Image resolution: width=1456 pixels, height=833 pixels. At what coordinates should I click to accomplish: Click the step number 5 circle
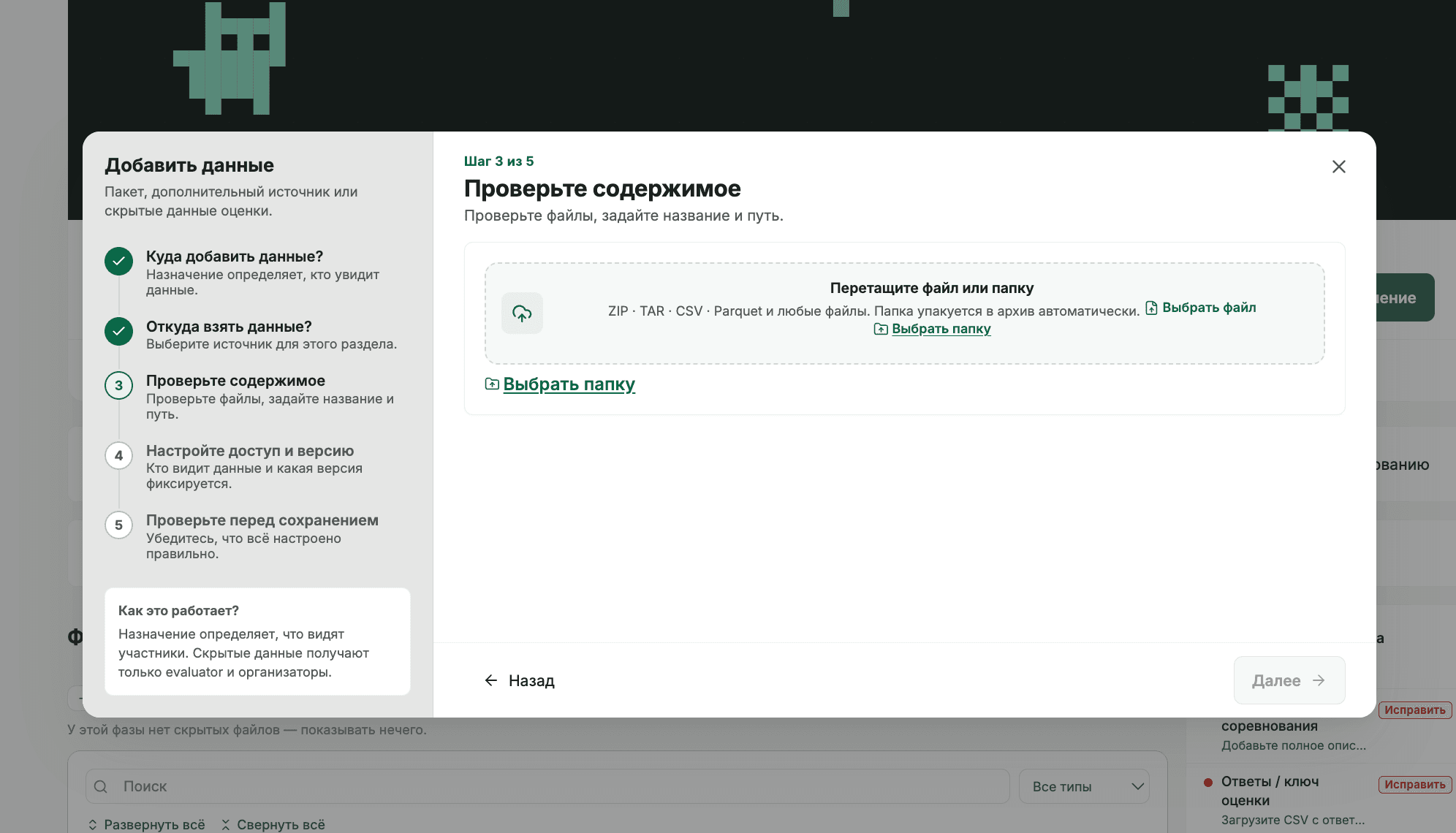coord(118,525)
